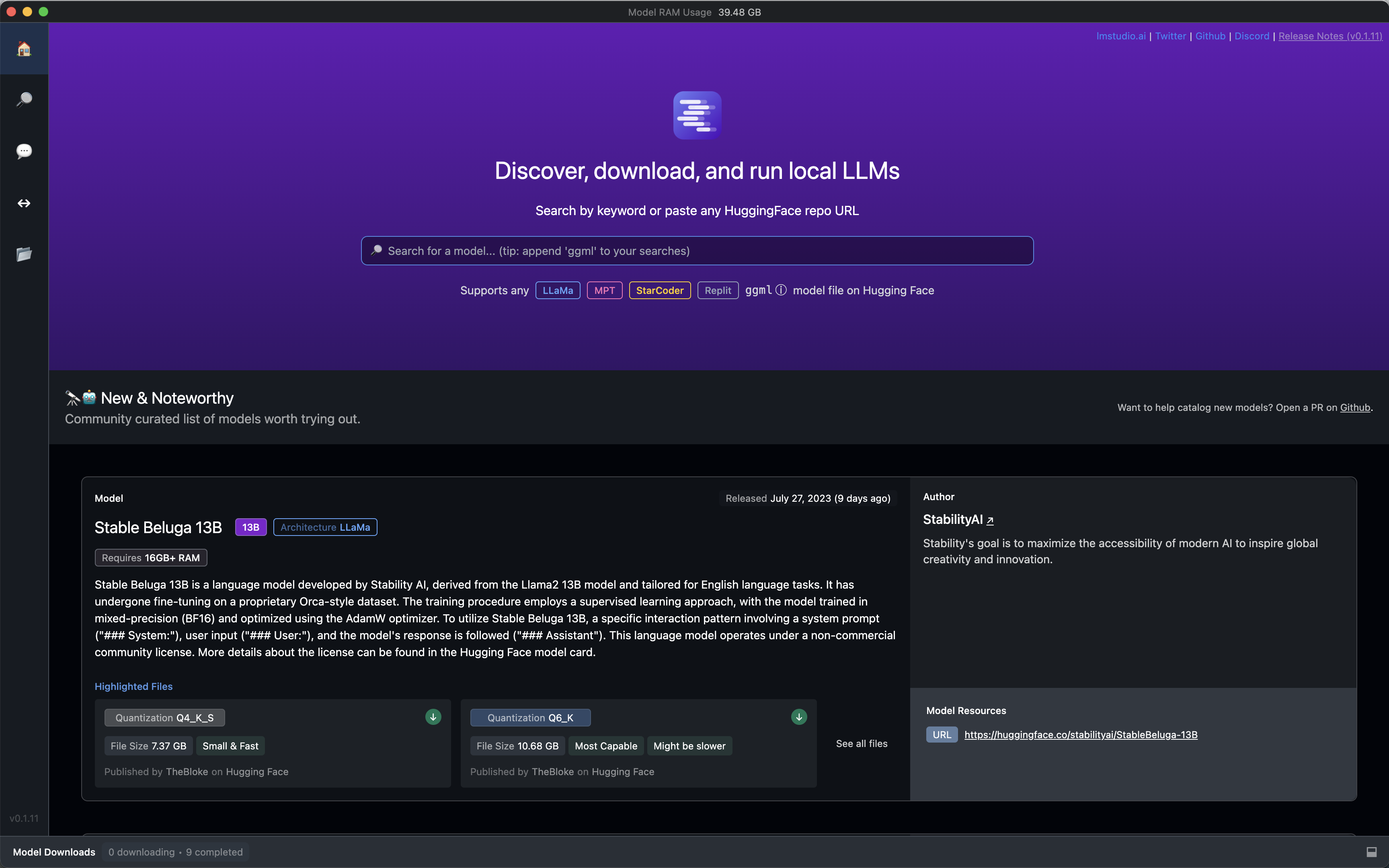This screenshot has height=868, width=1389.
Task: Open the lmstudio.ai link
Action: coord(1120,36)
